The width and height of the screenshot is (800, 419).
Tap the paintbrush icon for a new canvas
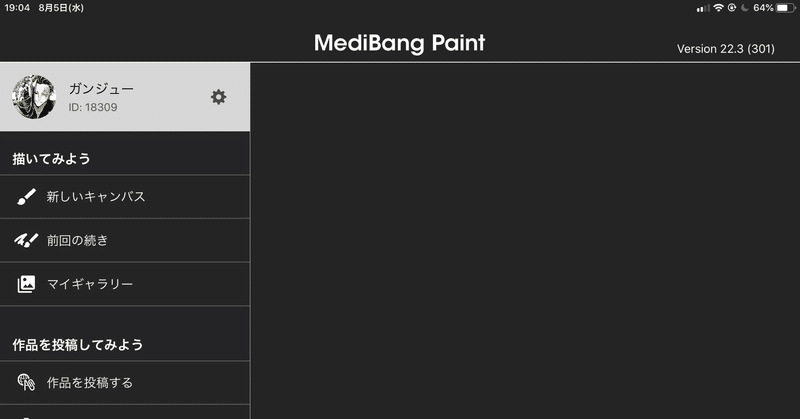(26, 196)
